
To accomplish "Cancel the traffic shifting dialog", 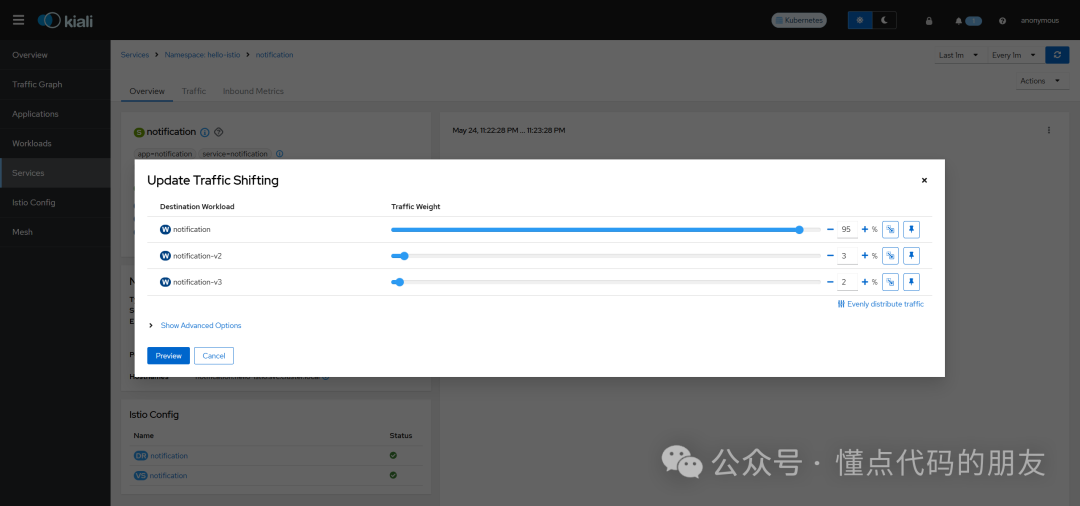I will 214,356.
